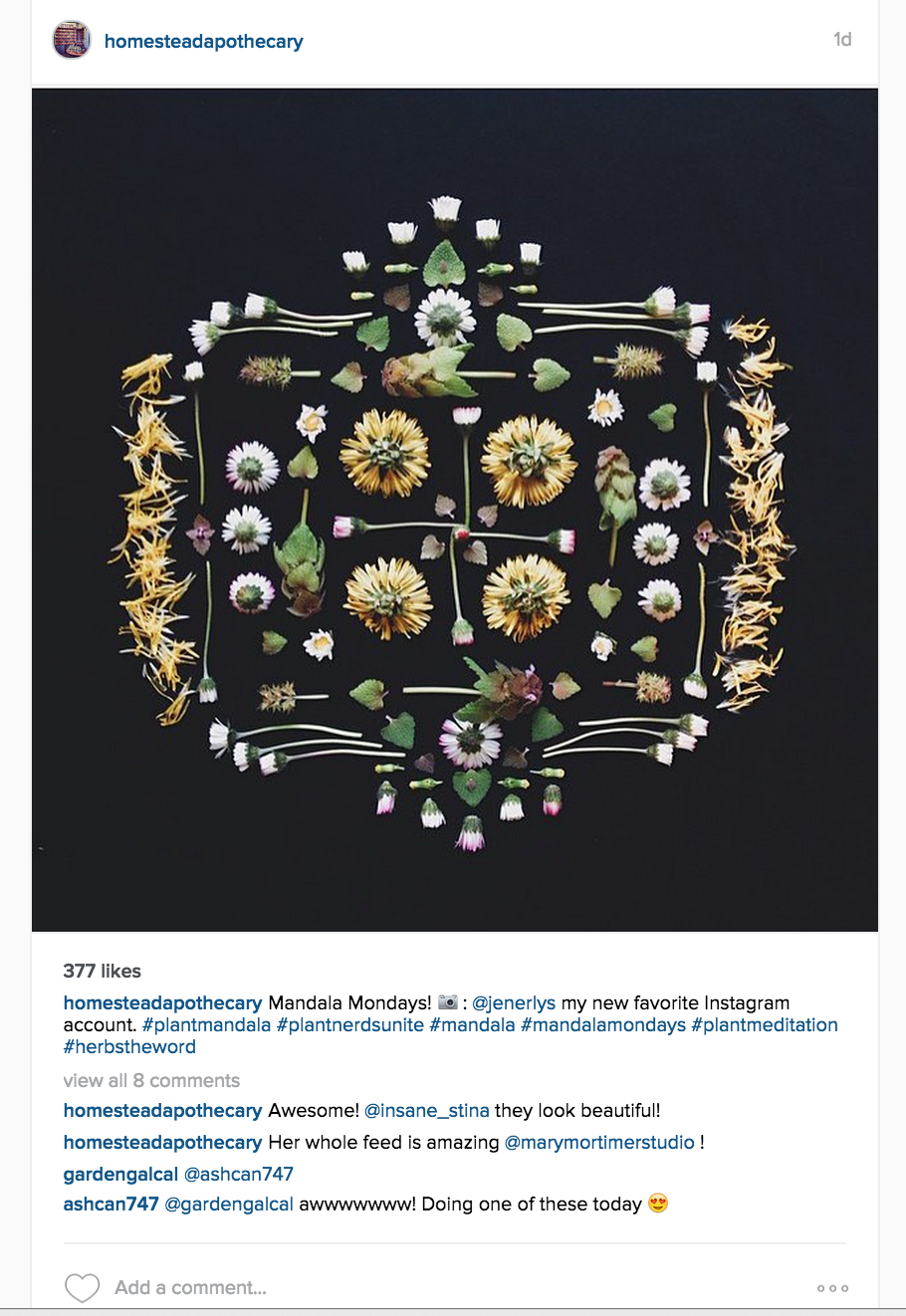Expand view all 8 comments
The height and width of the screenshot is (1316, 906).
coord(151,1080)
